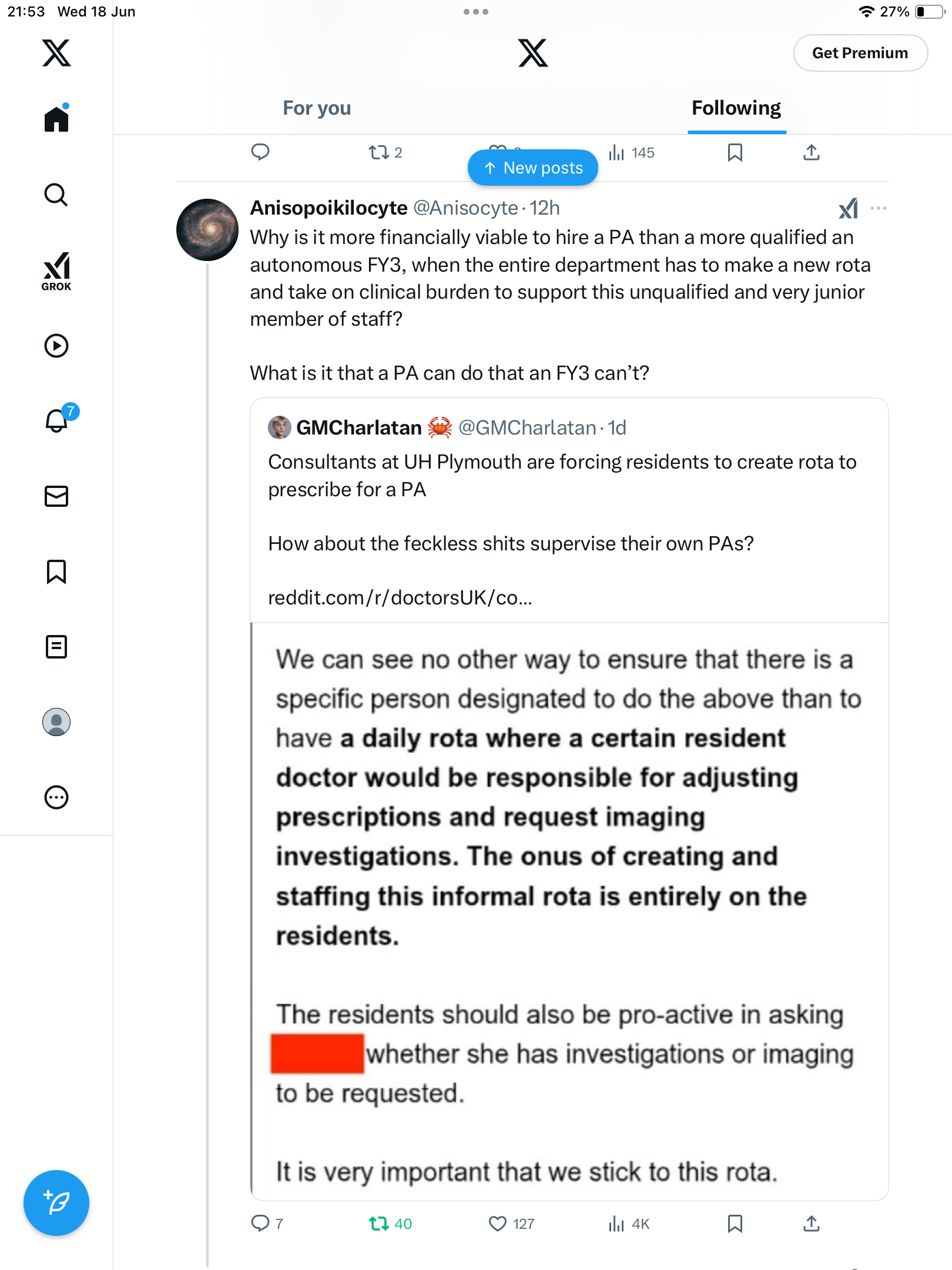The height and width of the screenshot is (1270, 952).
Task: Open the three-dot multitasking menu at top
Action: tap(476, 12)
